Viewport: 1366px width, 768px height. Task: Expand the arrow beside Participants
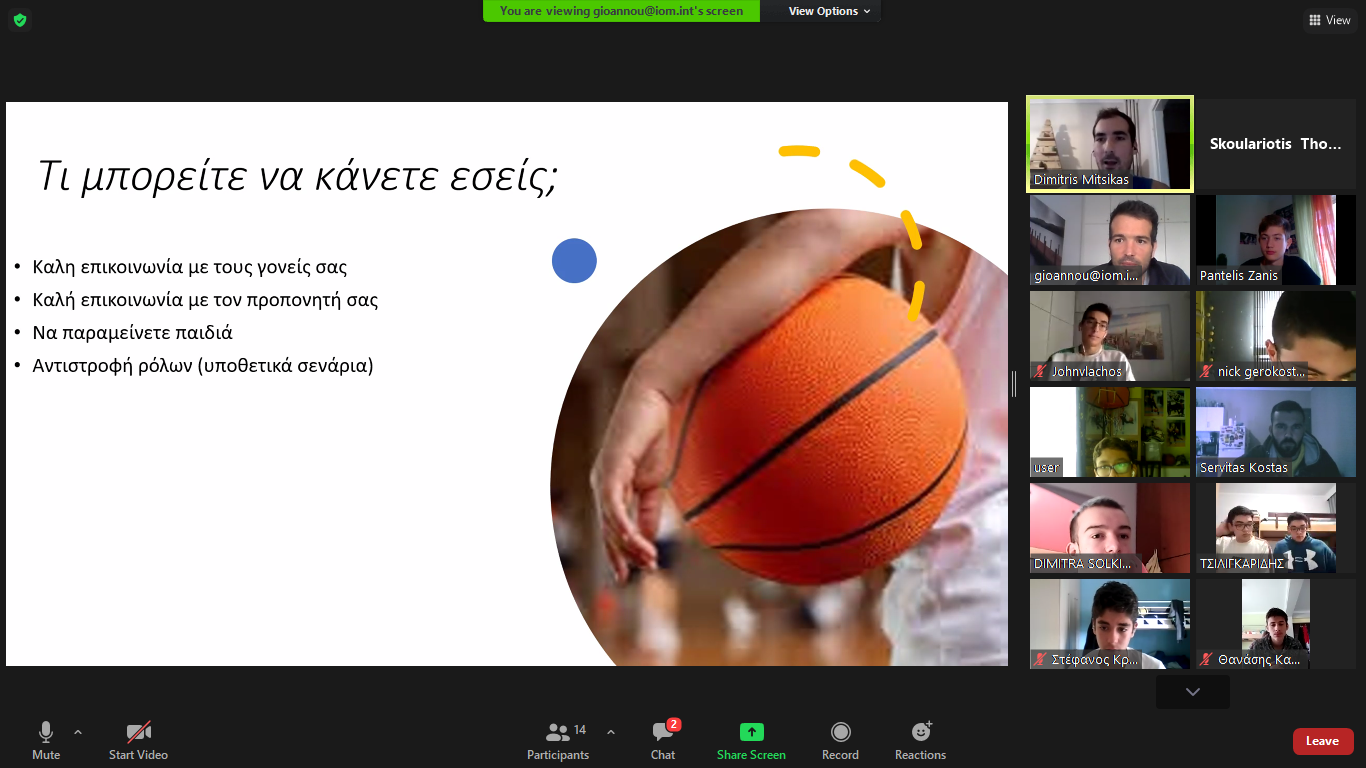click(x=611, y=732)
